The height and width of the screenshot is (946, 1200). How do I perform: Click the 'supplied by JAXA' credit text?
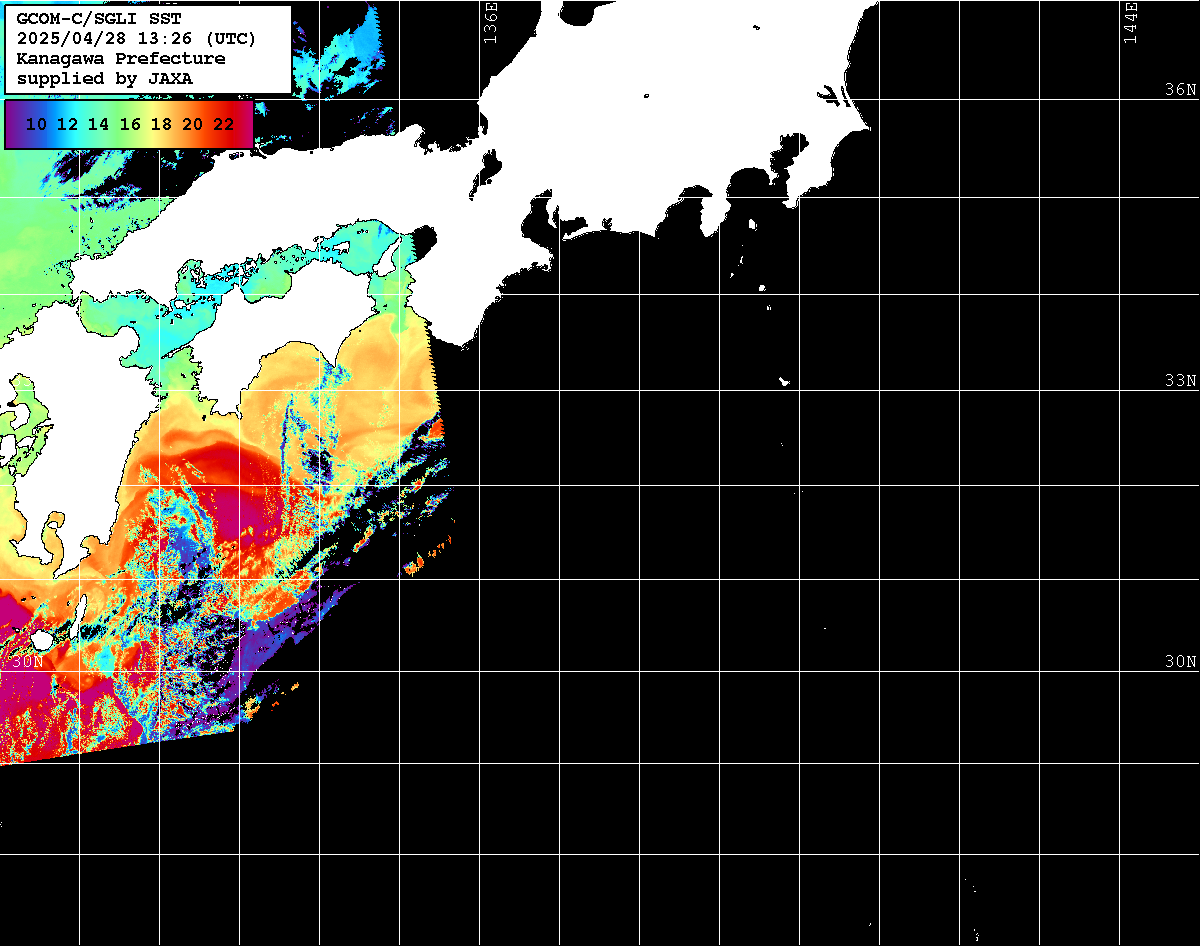coord(105,78)
